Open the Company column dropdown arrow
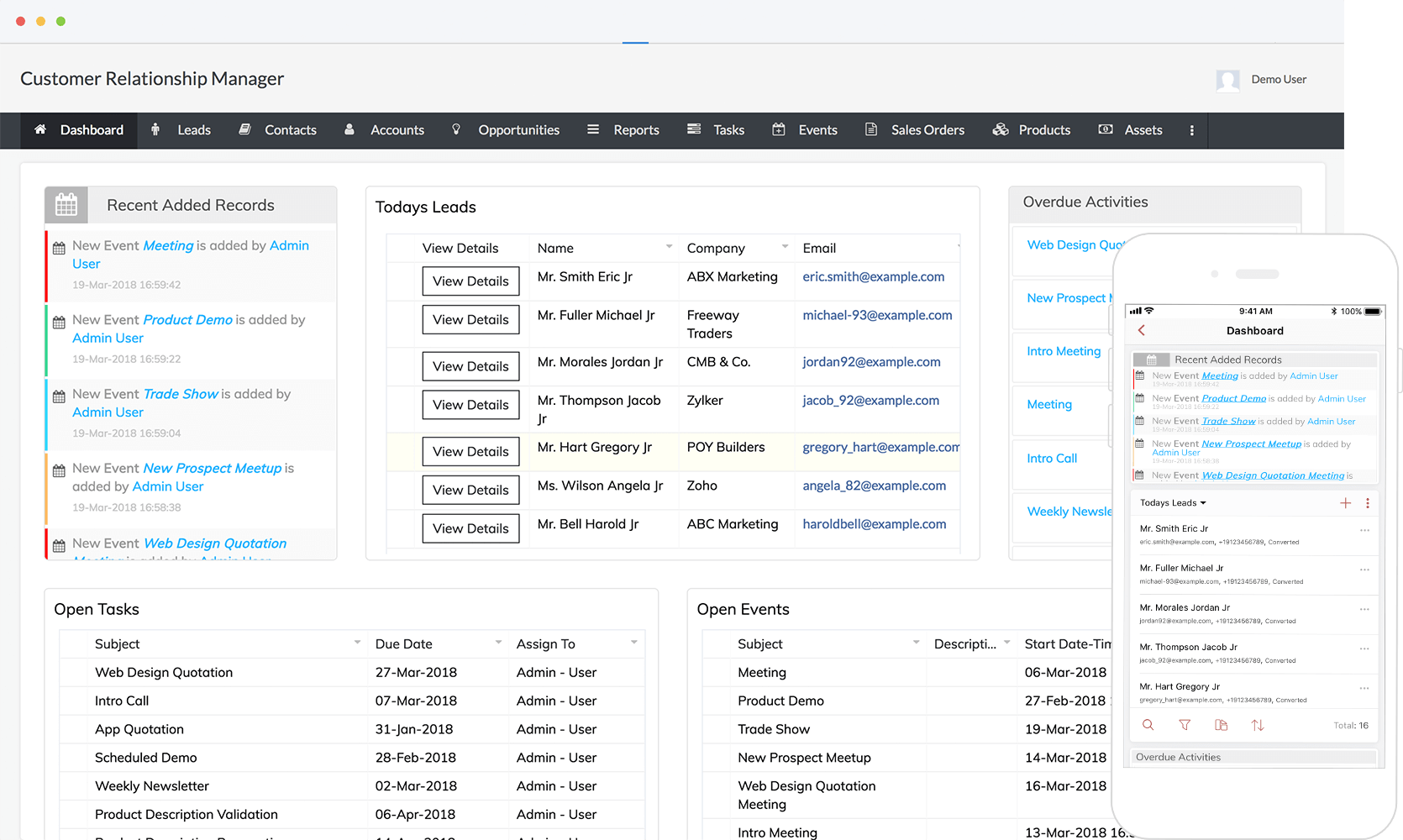This screenshot has width=1403, height=840. pos(785,247)
